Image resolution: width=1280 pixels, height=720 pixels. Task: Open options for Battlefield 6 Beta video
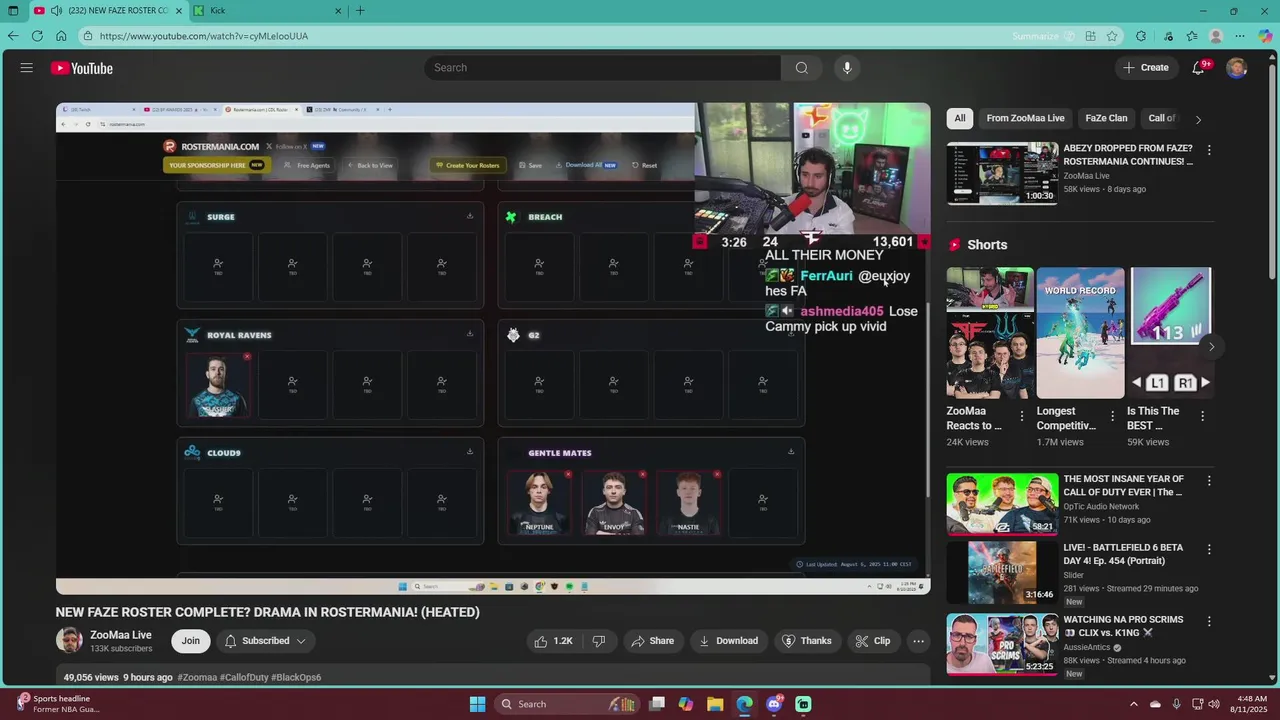pyautogui.click(x=1209, y=550)
